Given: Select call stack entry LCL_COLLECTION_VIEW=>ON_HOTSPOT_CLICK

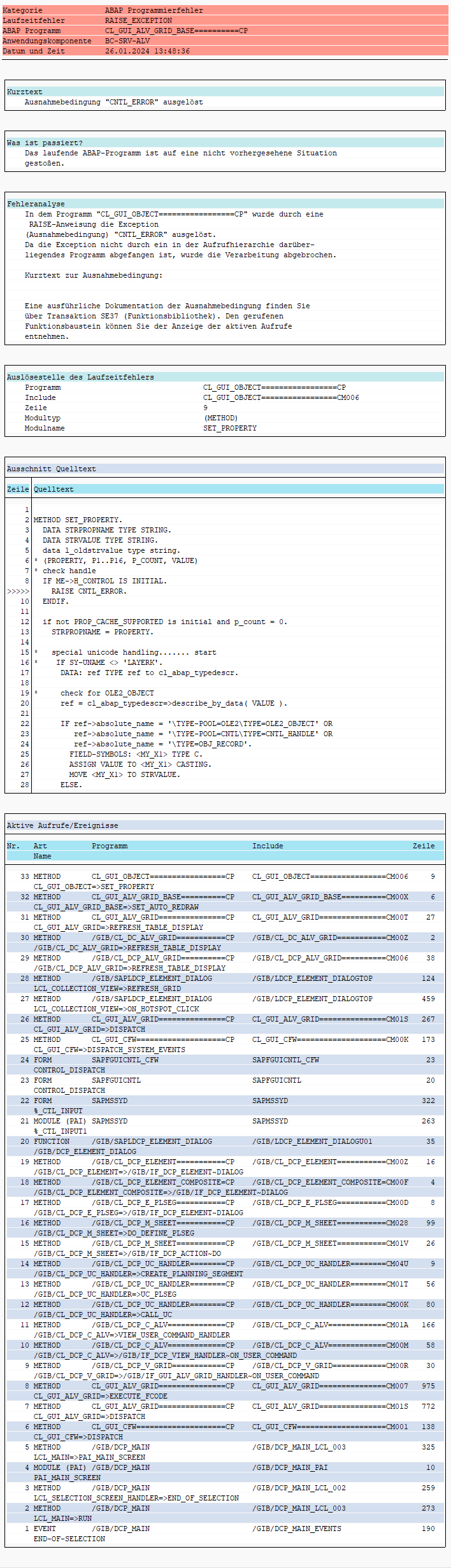Looking at the screenshot, I should pyautogui.click(x=117, y=1009).
